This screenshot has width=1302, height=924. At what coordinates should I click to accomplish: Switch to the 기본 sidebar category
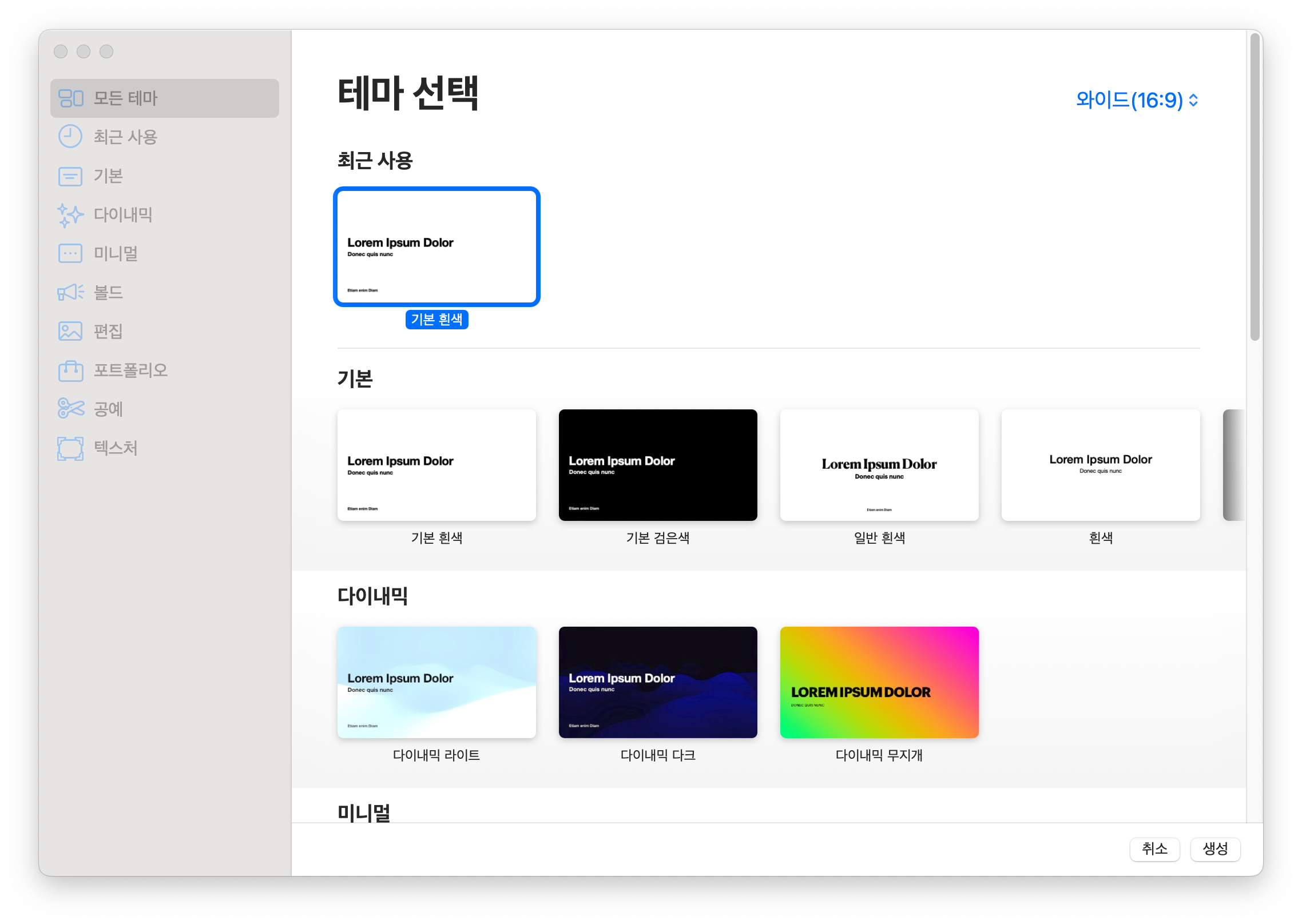[x=109, y=176]
